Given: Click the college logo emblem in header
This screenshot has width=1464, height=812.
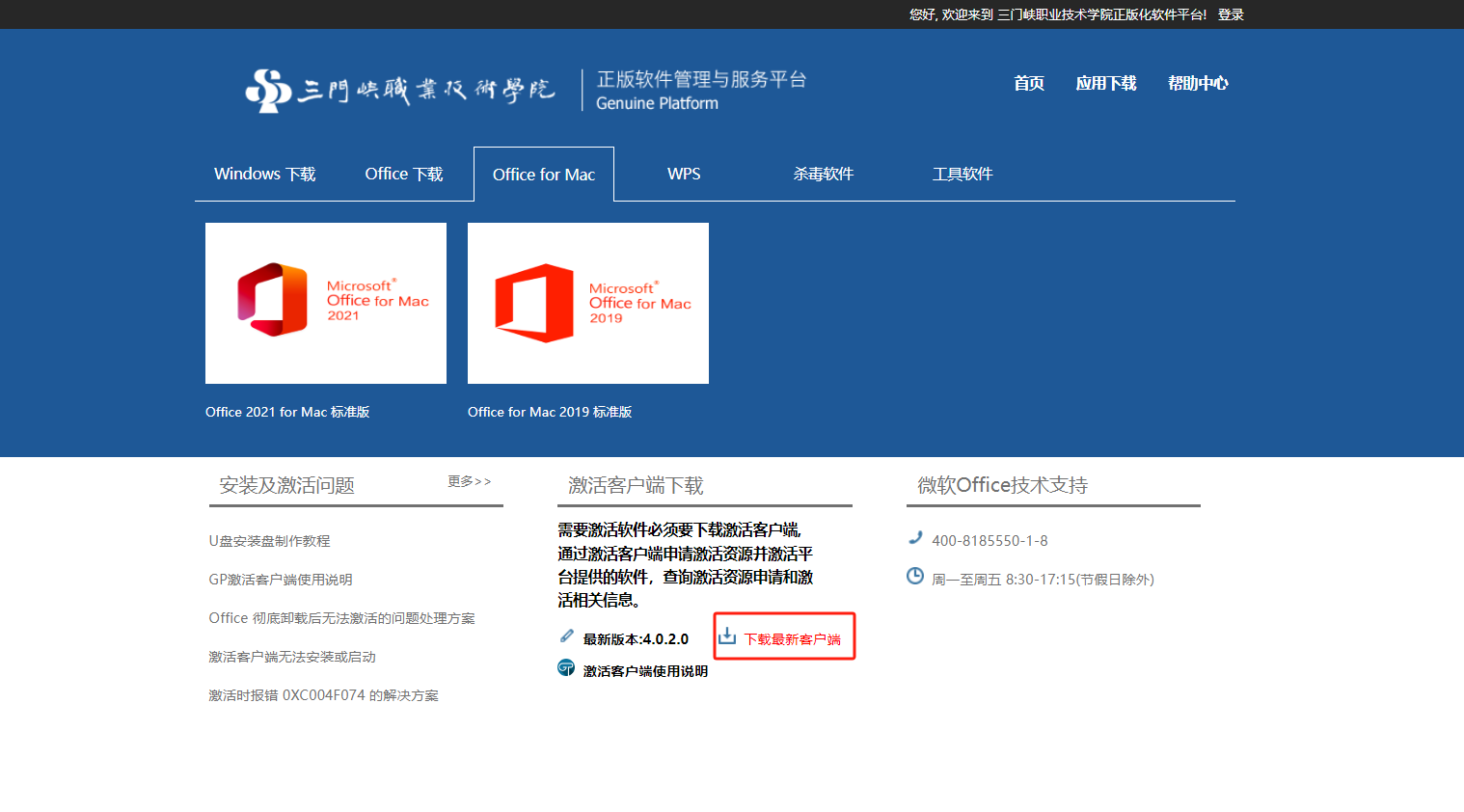Looking at the screenshot, I should click(x=268, y=91).
